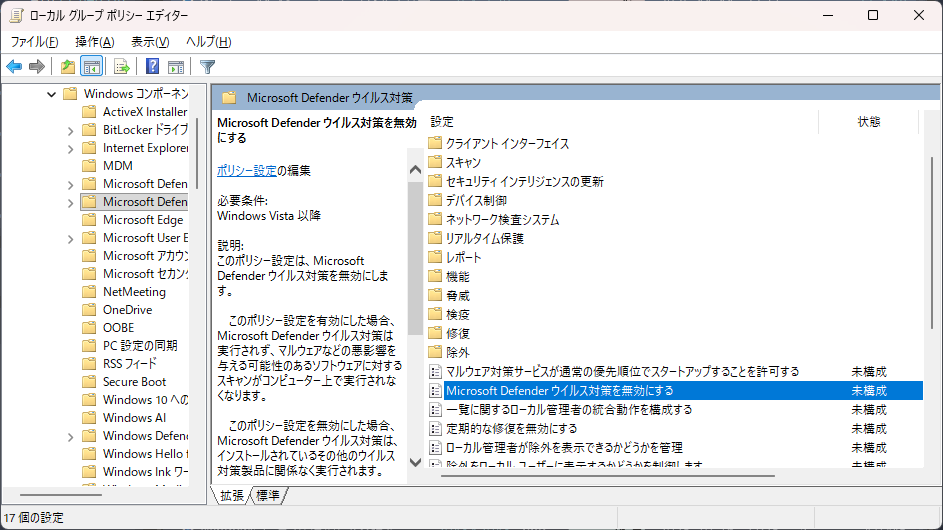Select the リアルタイム保護 folder
This screenshot has width=943, height=530.
(x=484, y=238)
